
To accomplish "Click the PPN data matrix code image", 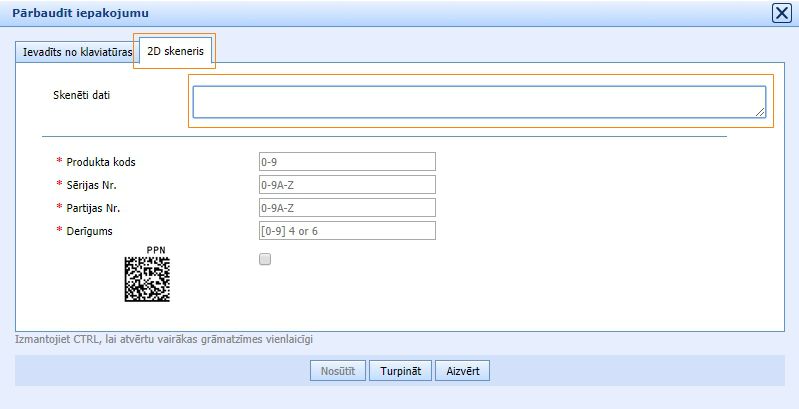I will (x=147, y=280).
